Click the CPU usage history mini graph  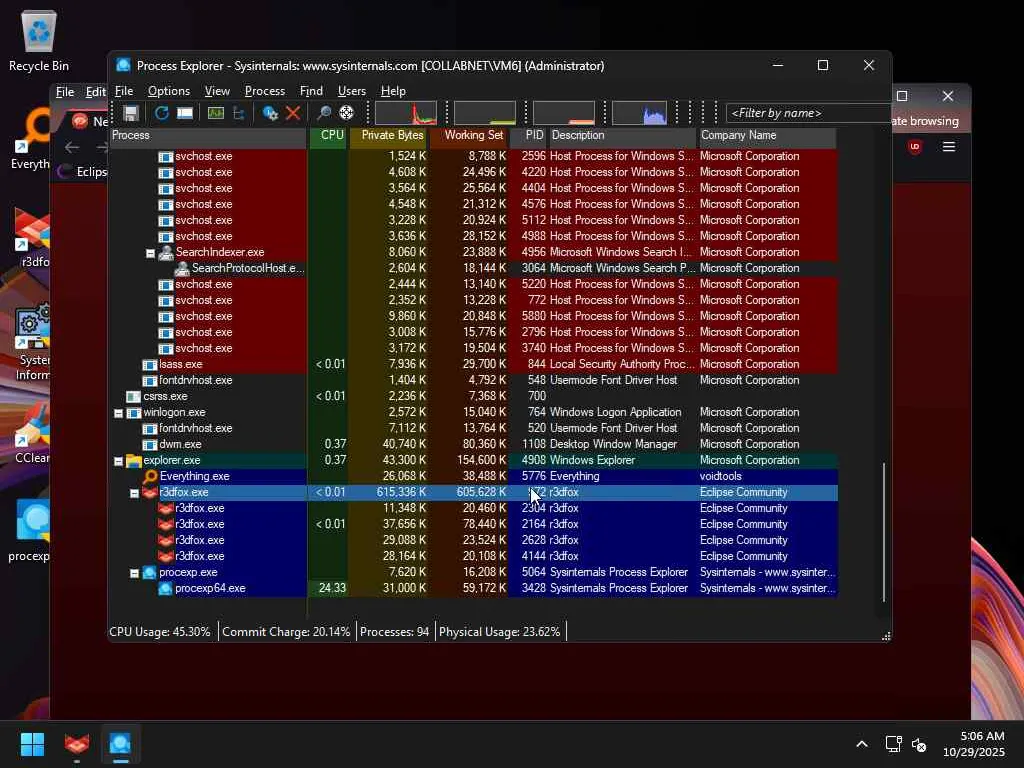coord(406,113)
